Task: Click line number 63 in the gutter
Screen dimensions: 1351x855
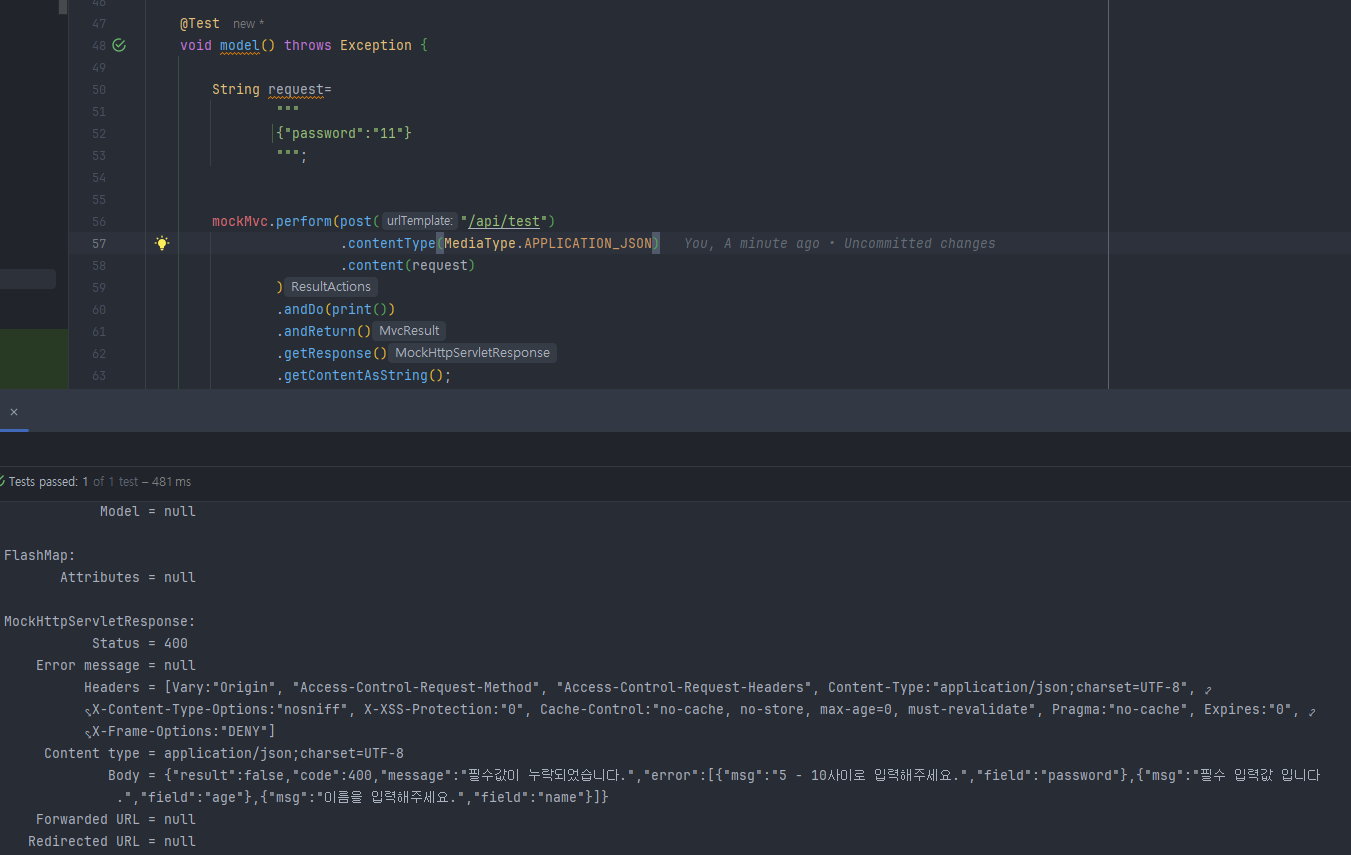Action: tap(98, 375)
